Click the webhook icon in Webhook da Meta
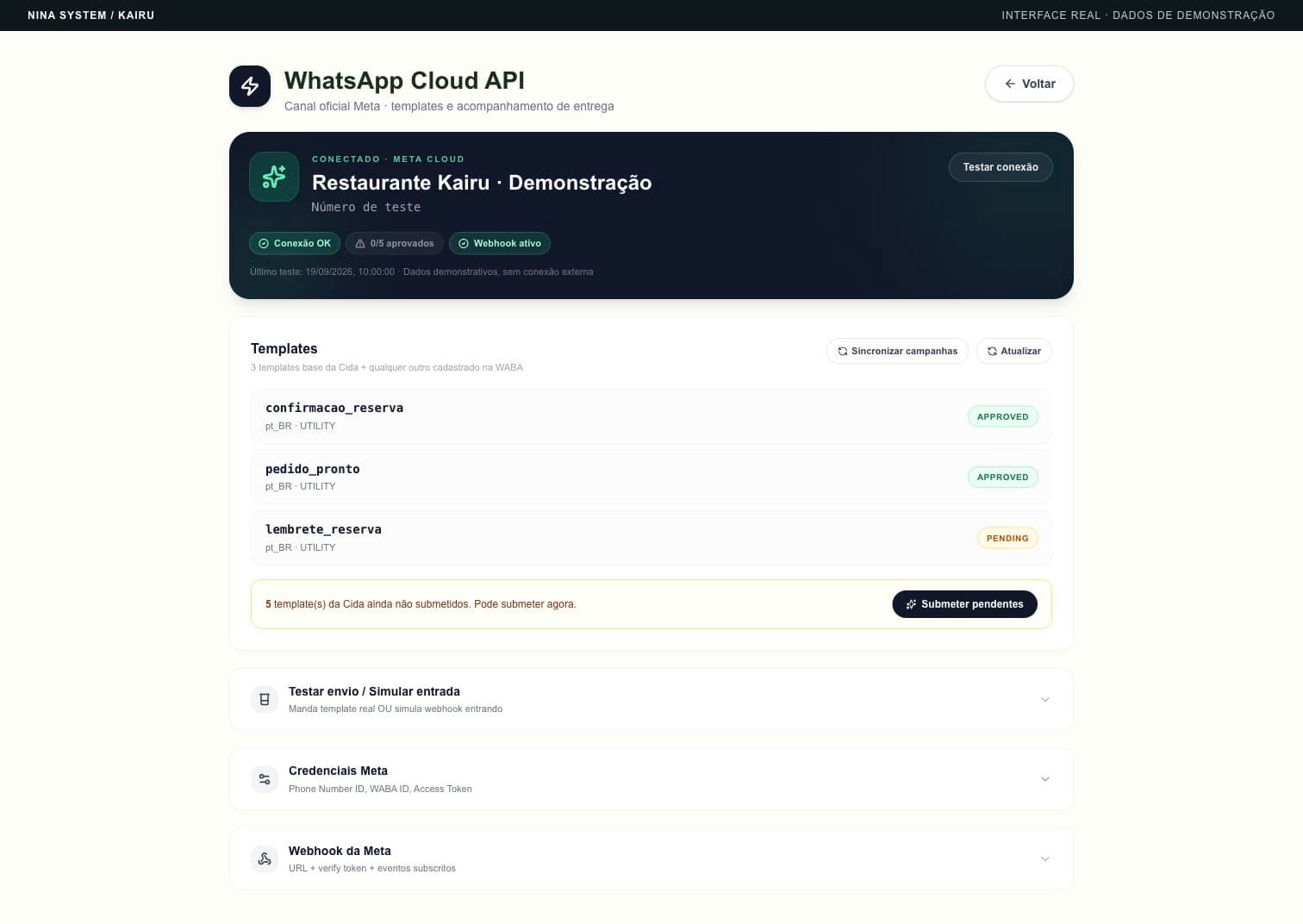1303x924 pixels. click(x=265, y=858)
